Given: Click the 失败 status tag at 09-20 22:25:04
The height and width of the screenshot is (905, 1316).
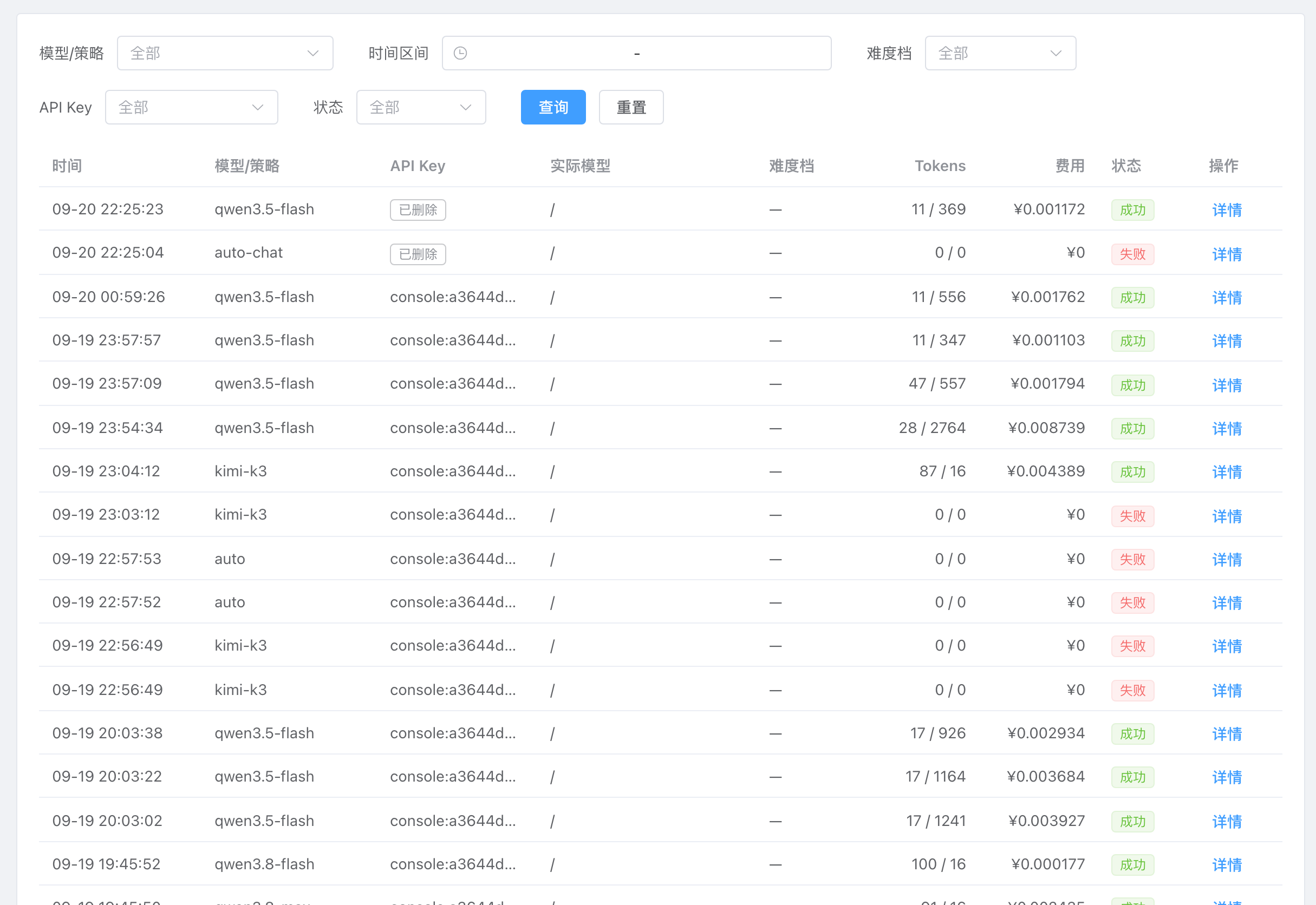Looking at the screenshot, I should coord(1132,254).
